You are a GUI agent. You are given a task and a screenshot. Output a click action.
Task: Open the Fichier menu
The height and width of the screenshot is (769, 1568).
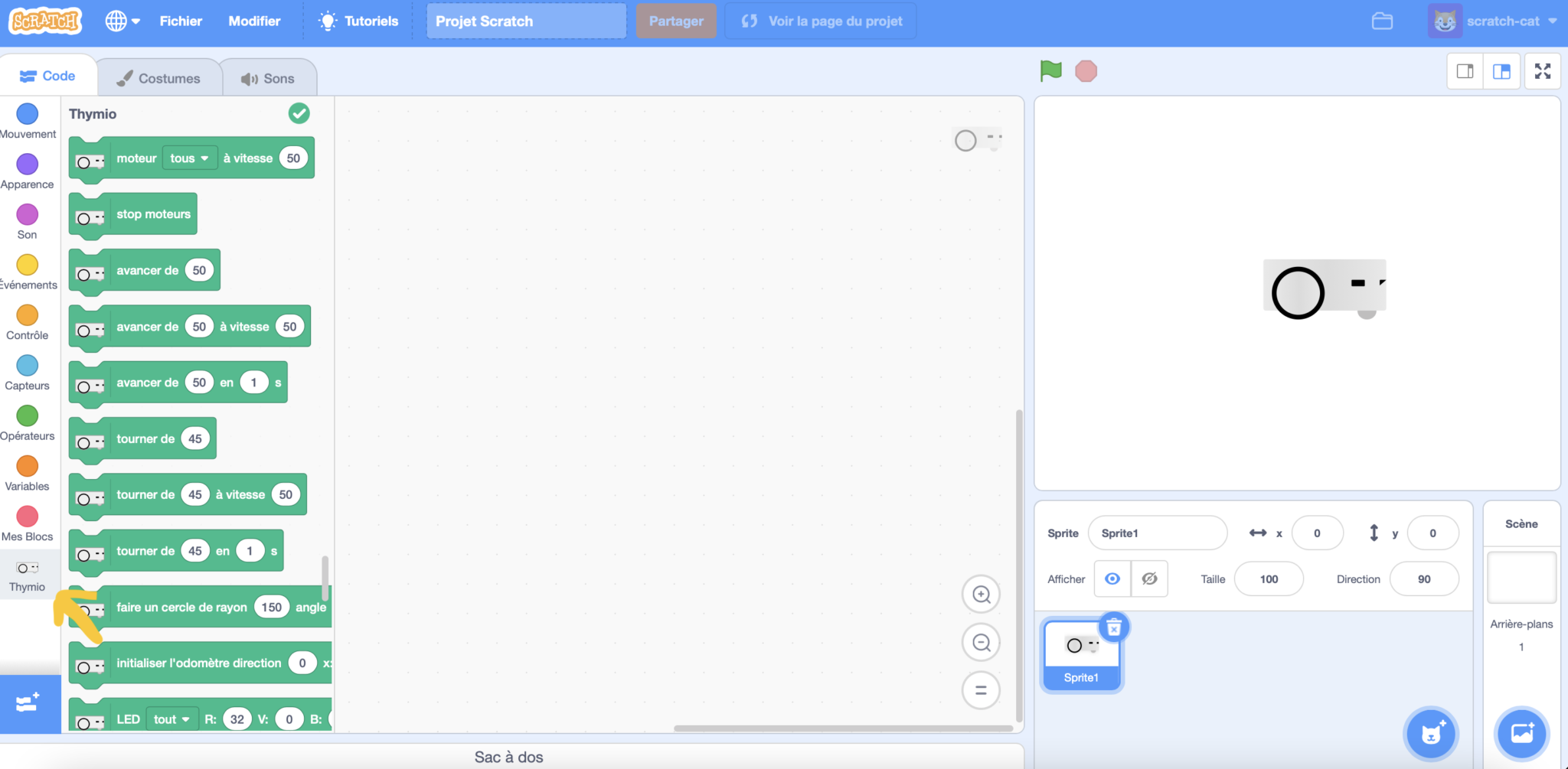click(x=181, y=21)
